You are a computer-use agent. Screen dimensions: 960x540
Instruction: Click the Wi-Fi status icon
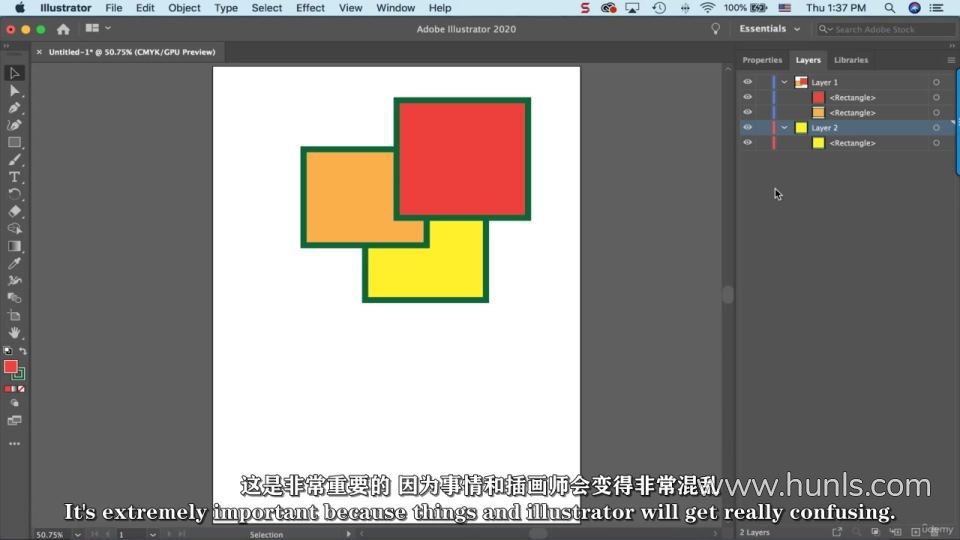click(x=707, y=8)
